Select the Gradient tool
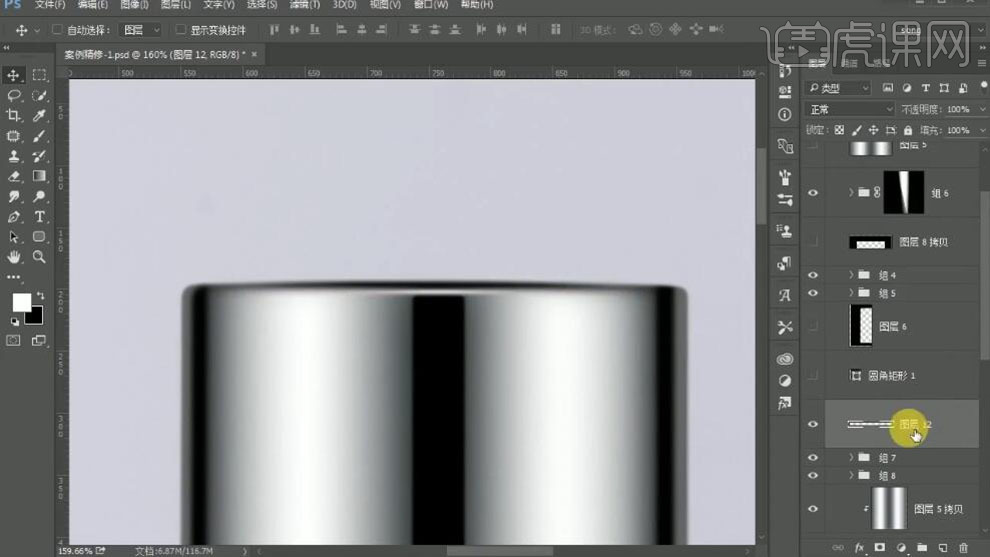The width and height of the screenshot is (990, 557). 39,176
